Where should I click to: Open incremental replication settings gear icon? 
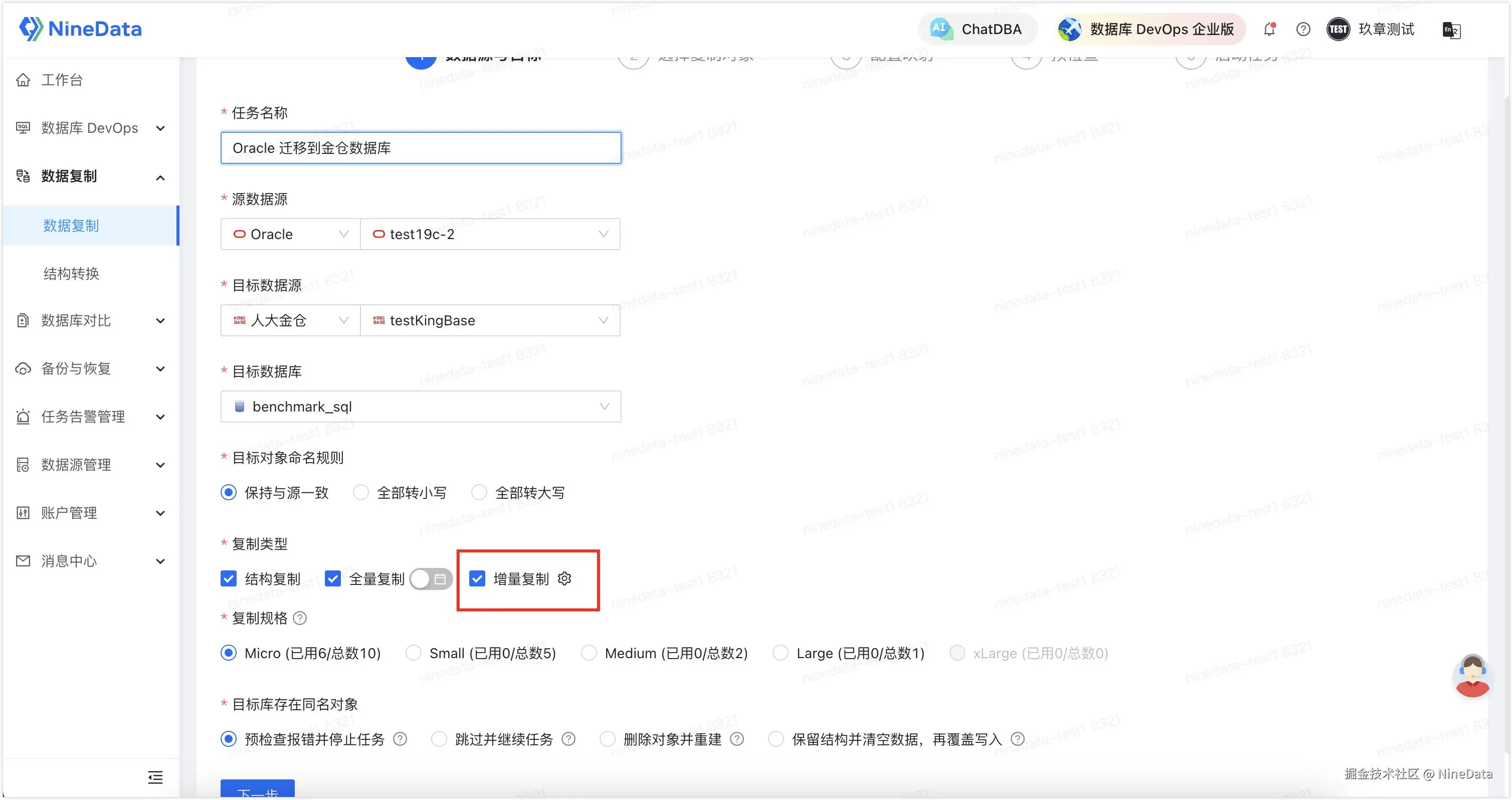(564, 579)
